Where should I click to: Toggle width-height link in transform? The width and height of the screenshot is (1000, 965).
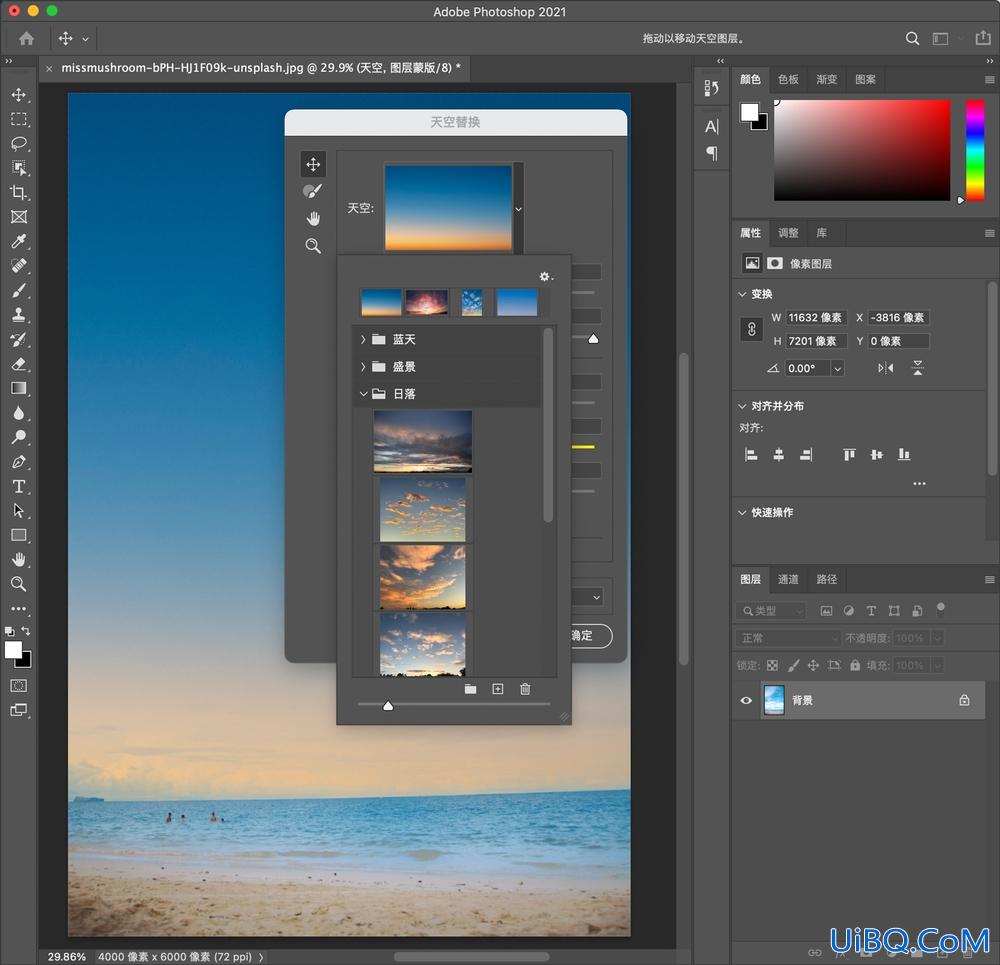pos(751,329)
